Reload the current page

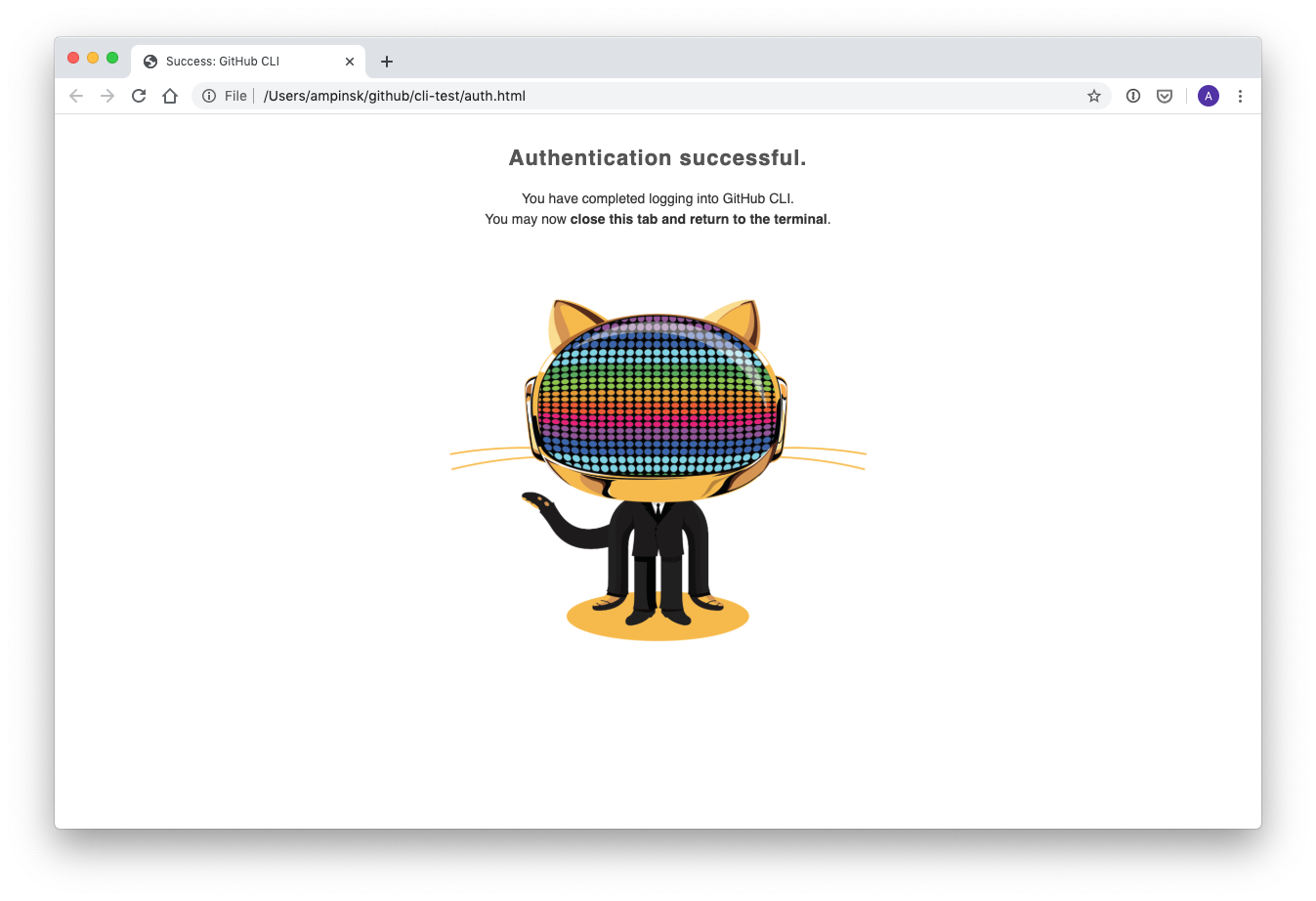(139, 96)
